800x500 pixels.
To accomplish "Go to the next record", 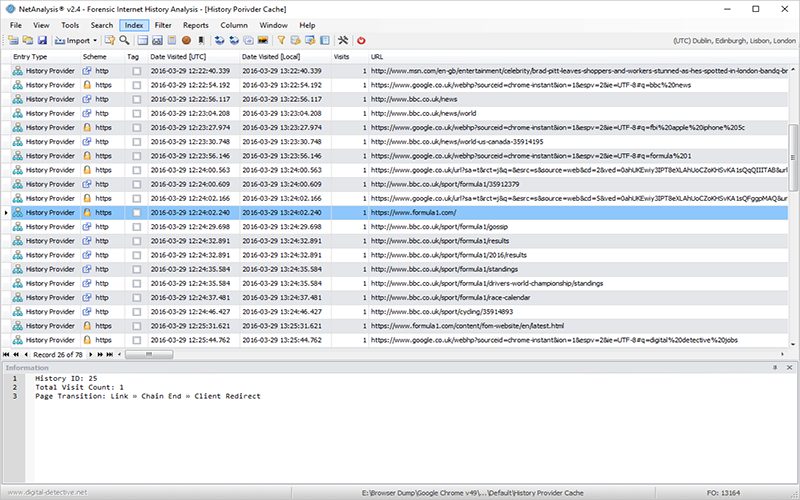I will (x=90, y=354).
